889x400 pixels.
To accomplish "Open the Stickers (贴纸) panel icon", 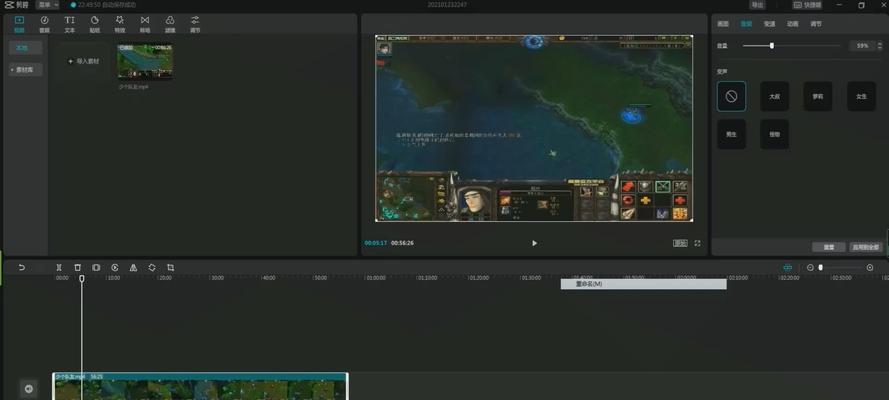I will point(95,24).
